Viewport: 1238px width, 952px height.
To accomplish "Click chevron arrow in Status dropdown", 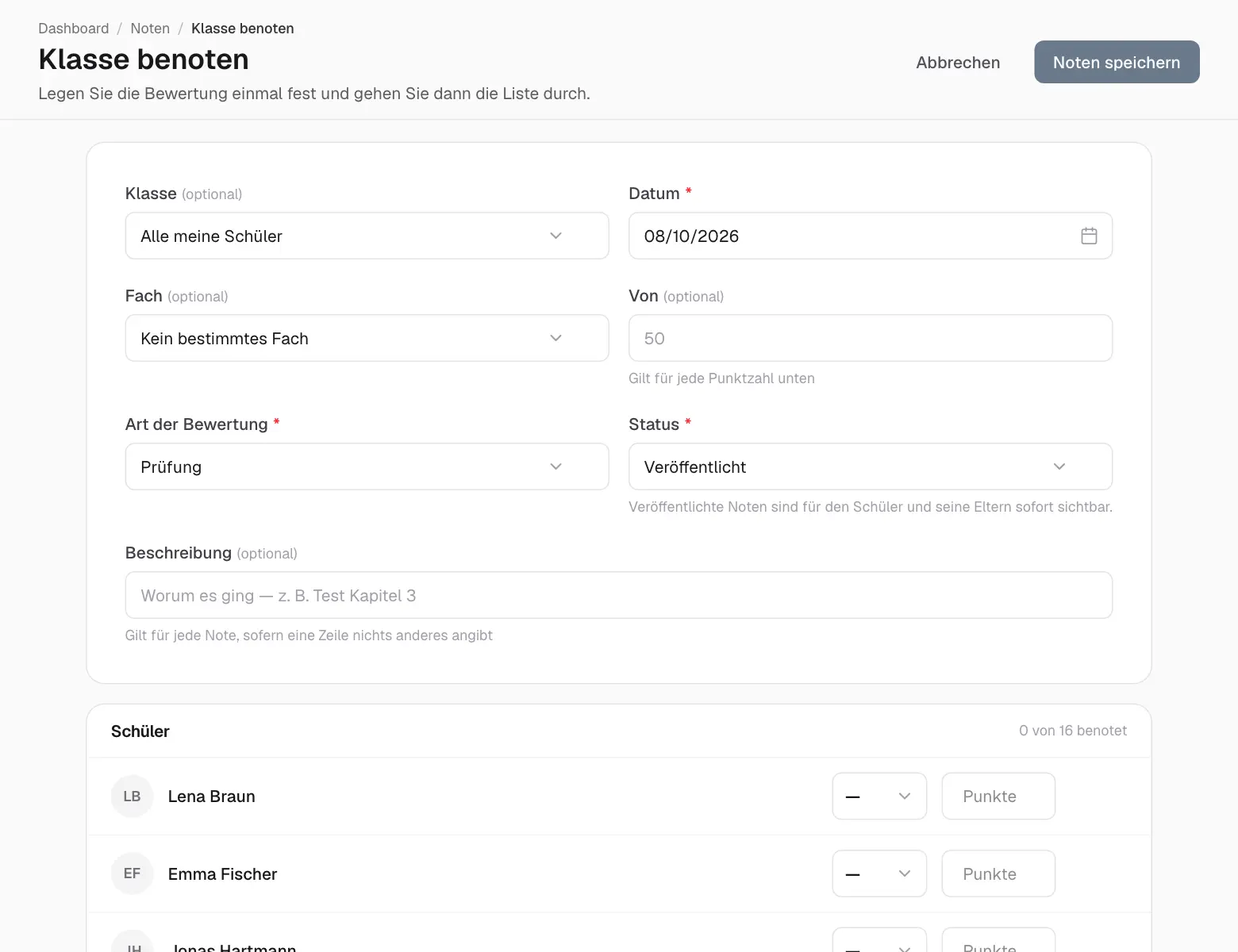I will click(x=1059, y=466).
